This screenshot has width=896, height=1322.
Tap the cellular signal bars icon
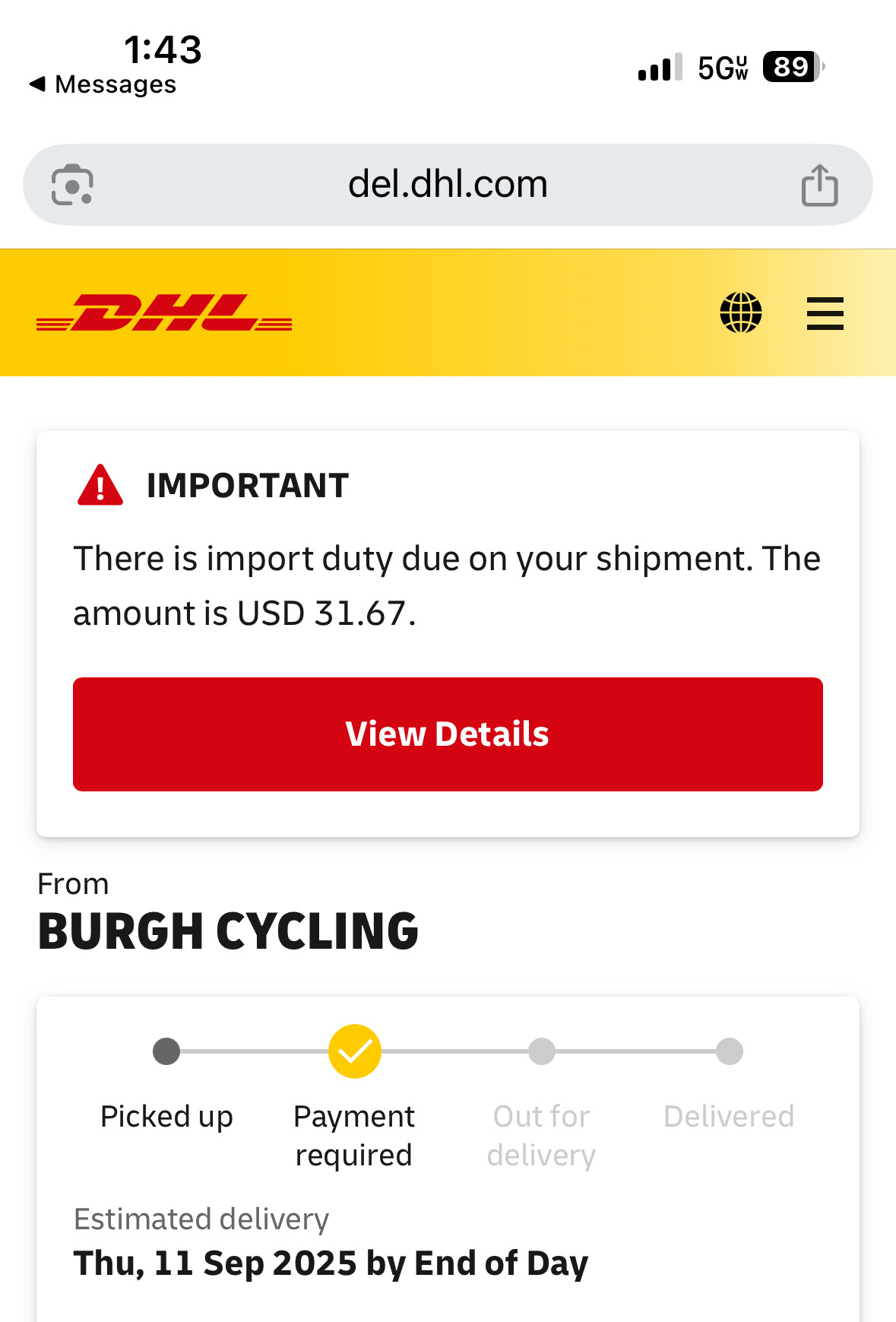(x=660, y=68)
